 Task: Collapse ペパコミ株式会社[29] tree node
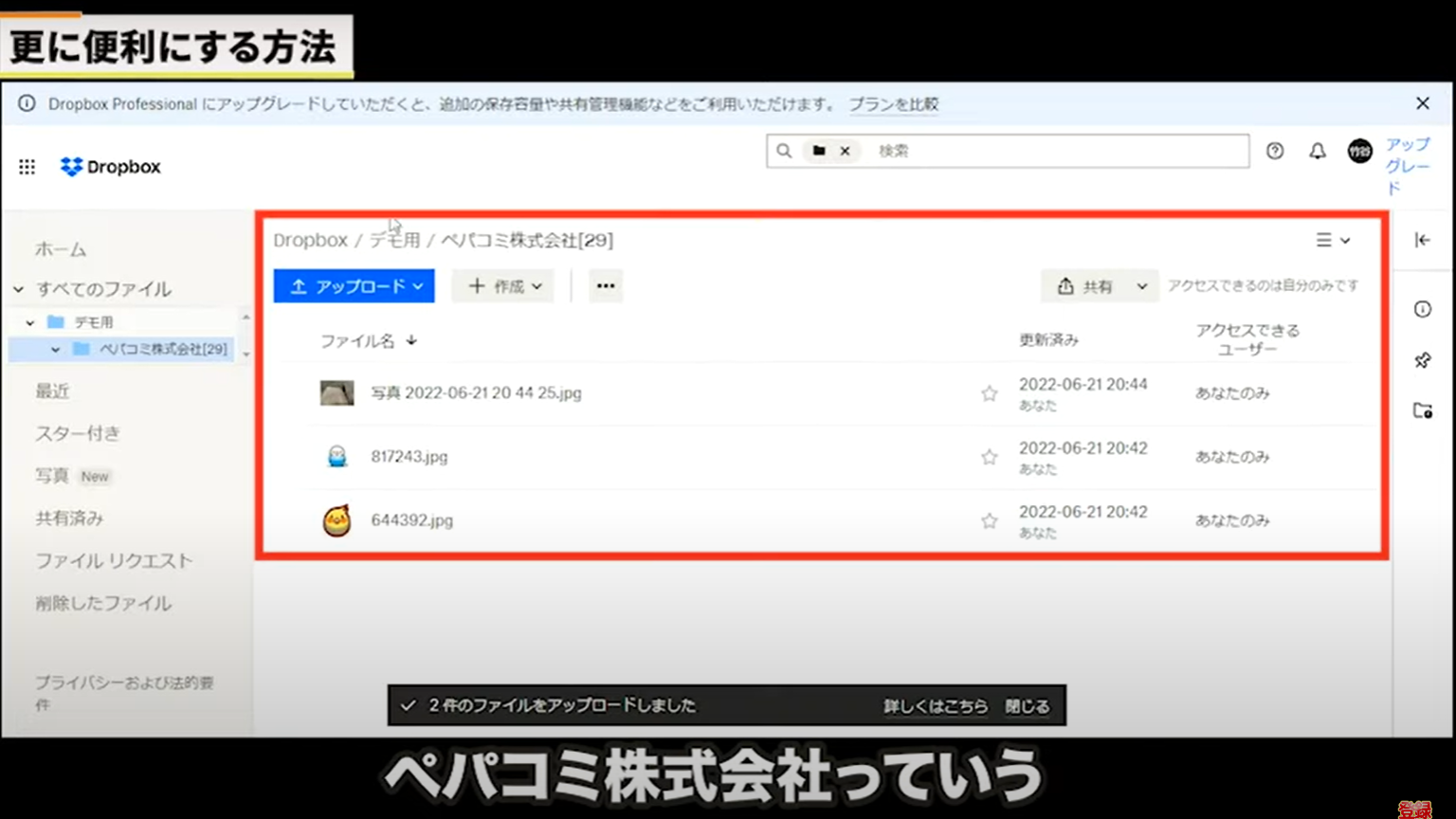pyautogui.click(x=56, y=350)
